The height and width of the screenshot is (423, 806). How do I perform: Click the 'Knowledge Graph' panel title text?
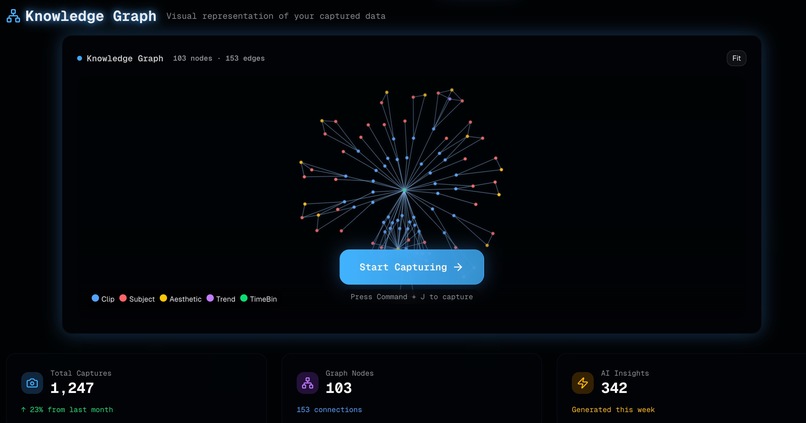click(x=125, y=59)
